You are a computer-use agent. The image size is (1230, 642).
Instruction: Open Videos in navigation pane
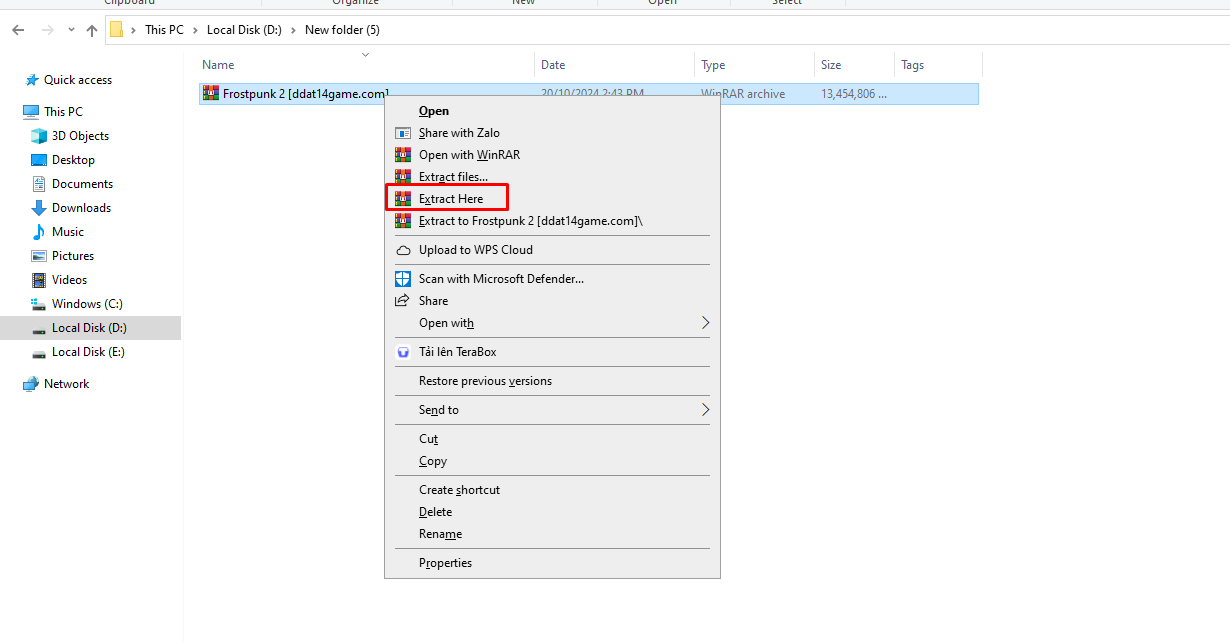coord(70,280)
